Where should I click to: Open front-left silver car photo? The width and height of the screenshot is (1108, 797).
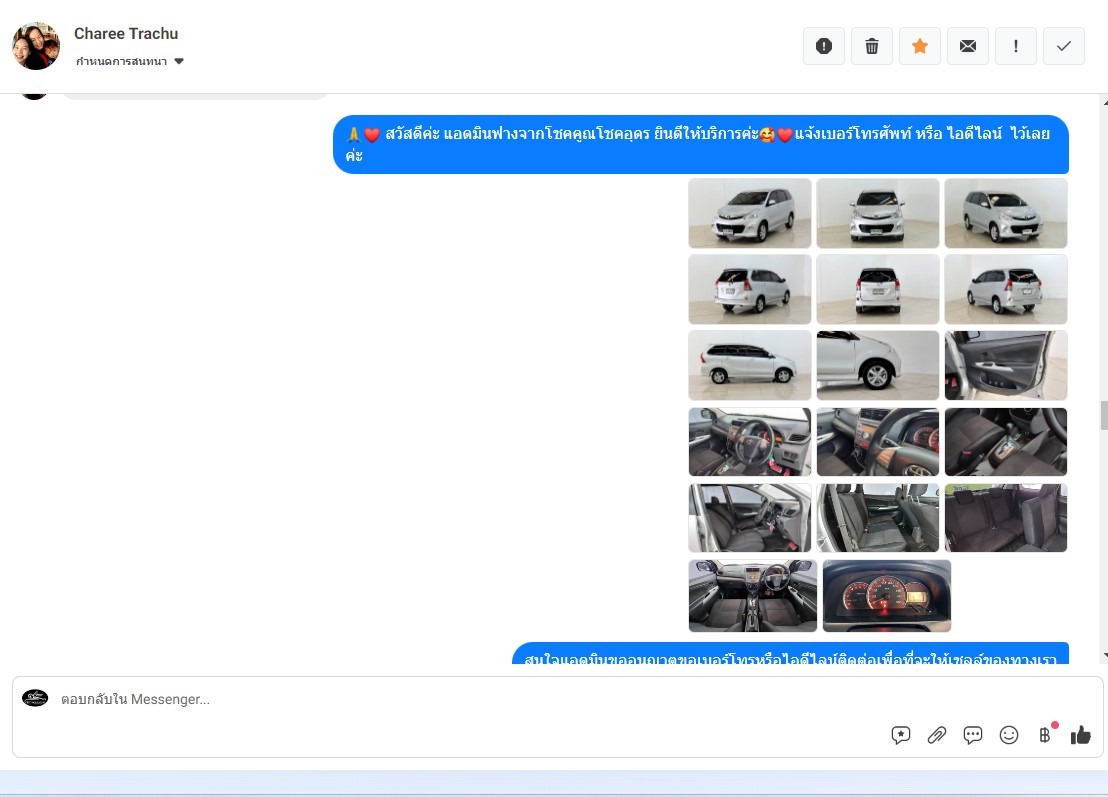point(750,213)
